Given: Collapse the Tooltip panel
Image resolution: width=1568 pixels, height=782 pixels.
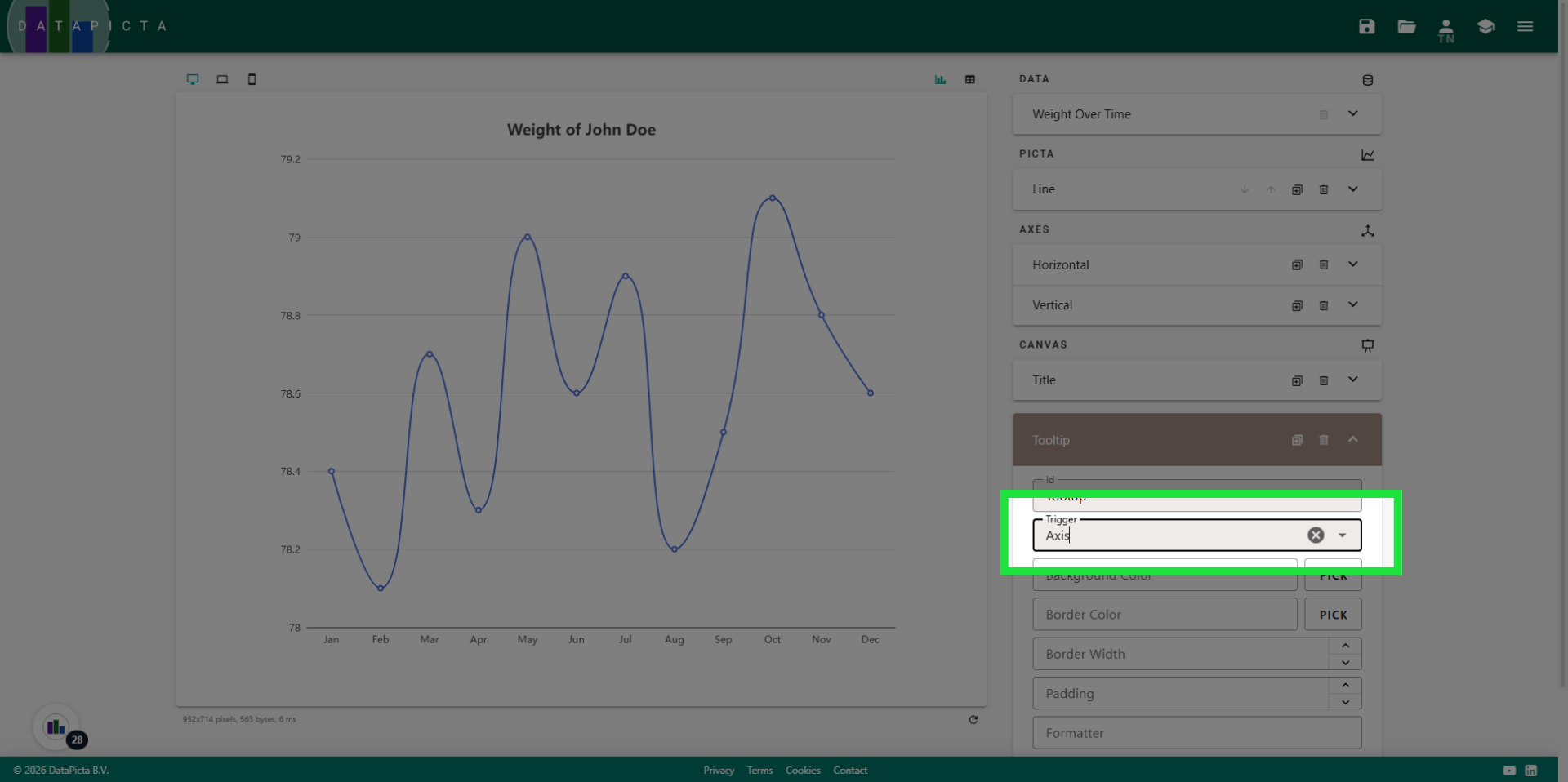Looking at the screenshot, I should pyautogui.click(x=1352, y=439).
